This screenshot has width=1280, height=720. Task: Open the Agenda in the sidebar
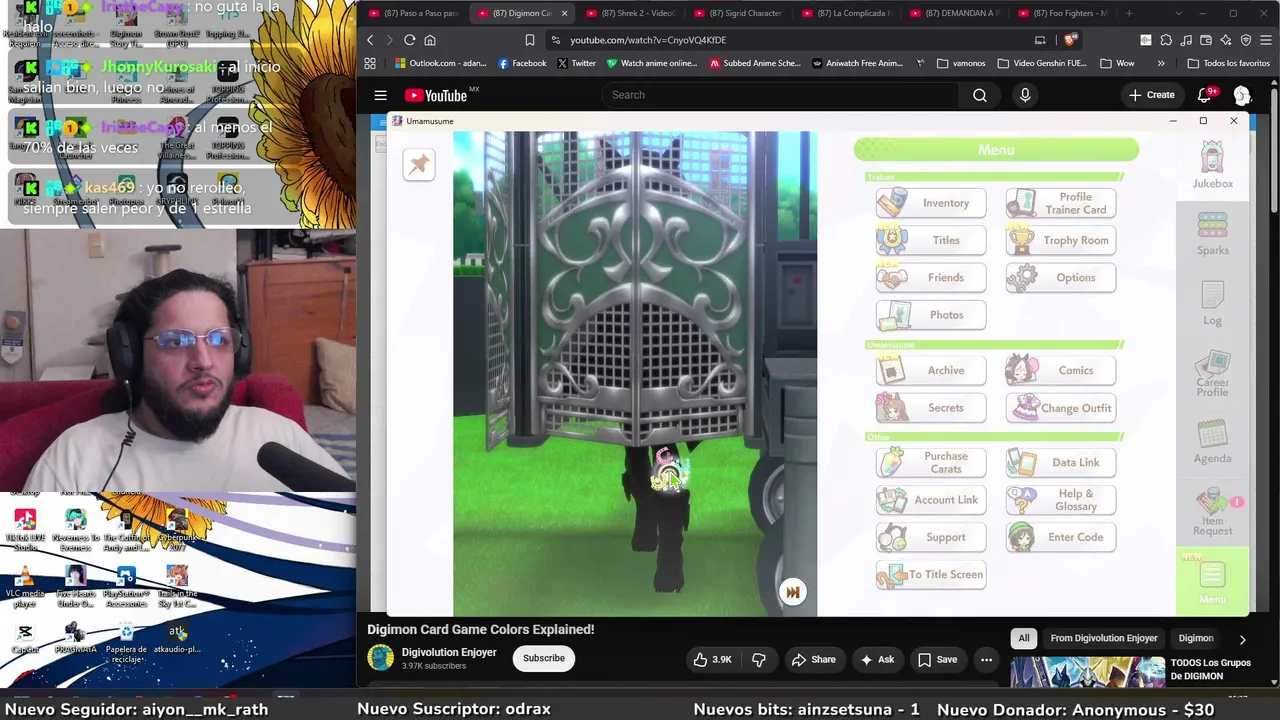pyautogui.click(x=1212, y=442)
